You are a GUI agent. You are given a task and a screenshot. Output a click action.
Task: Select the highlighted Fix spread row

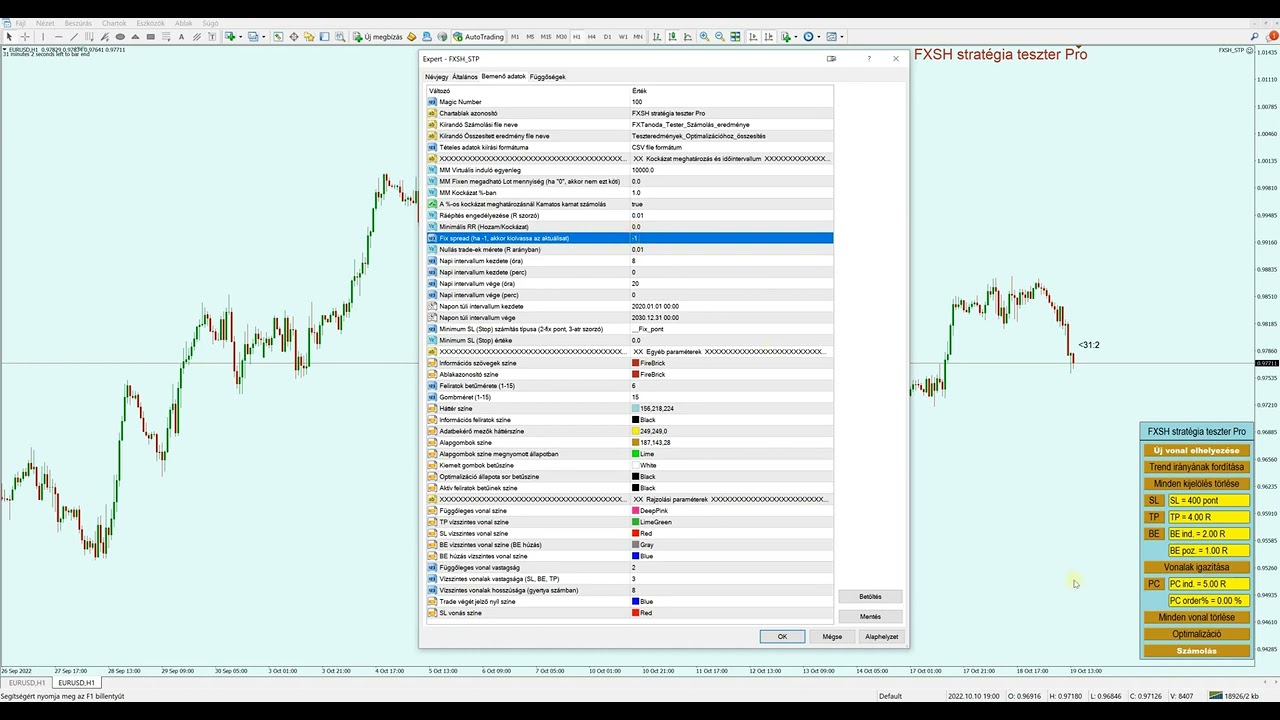tap(629, 238)
